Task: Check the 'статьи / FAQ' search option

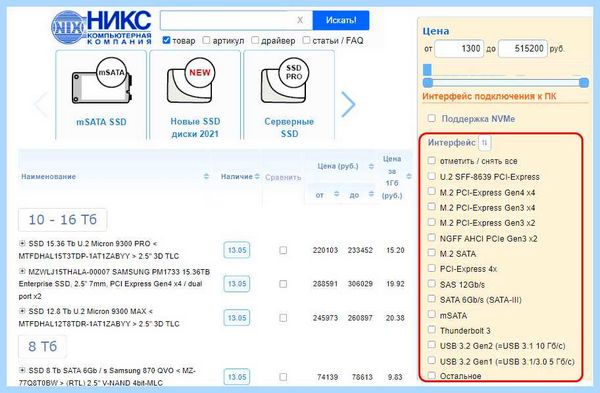Action: click(306, 40)
